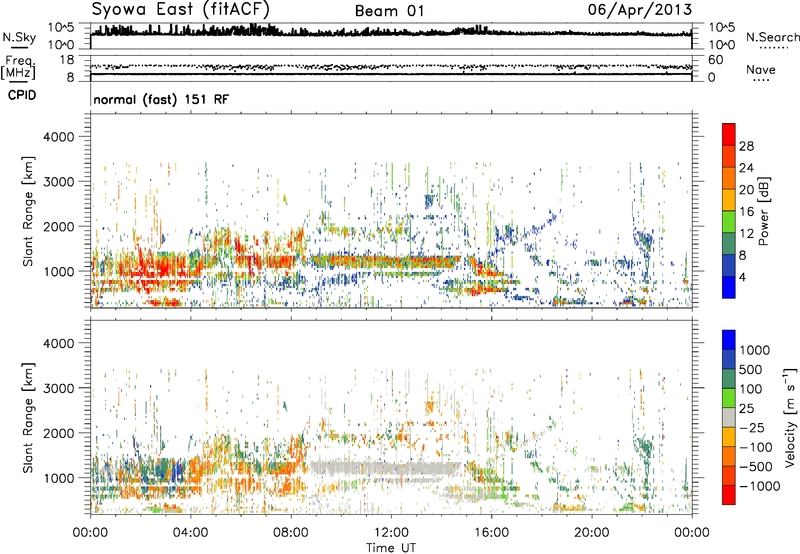Click the Slant Range label of velocity panel
This screenshot has height=554, width=800.
(28, 418)
